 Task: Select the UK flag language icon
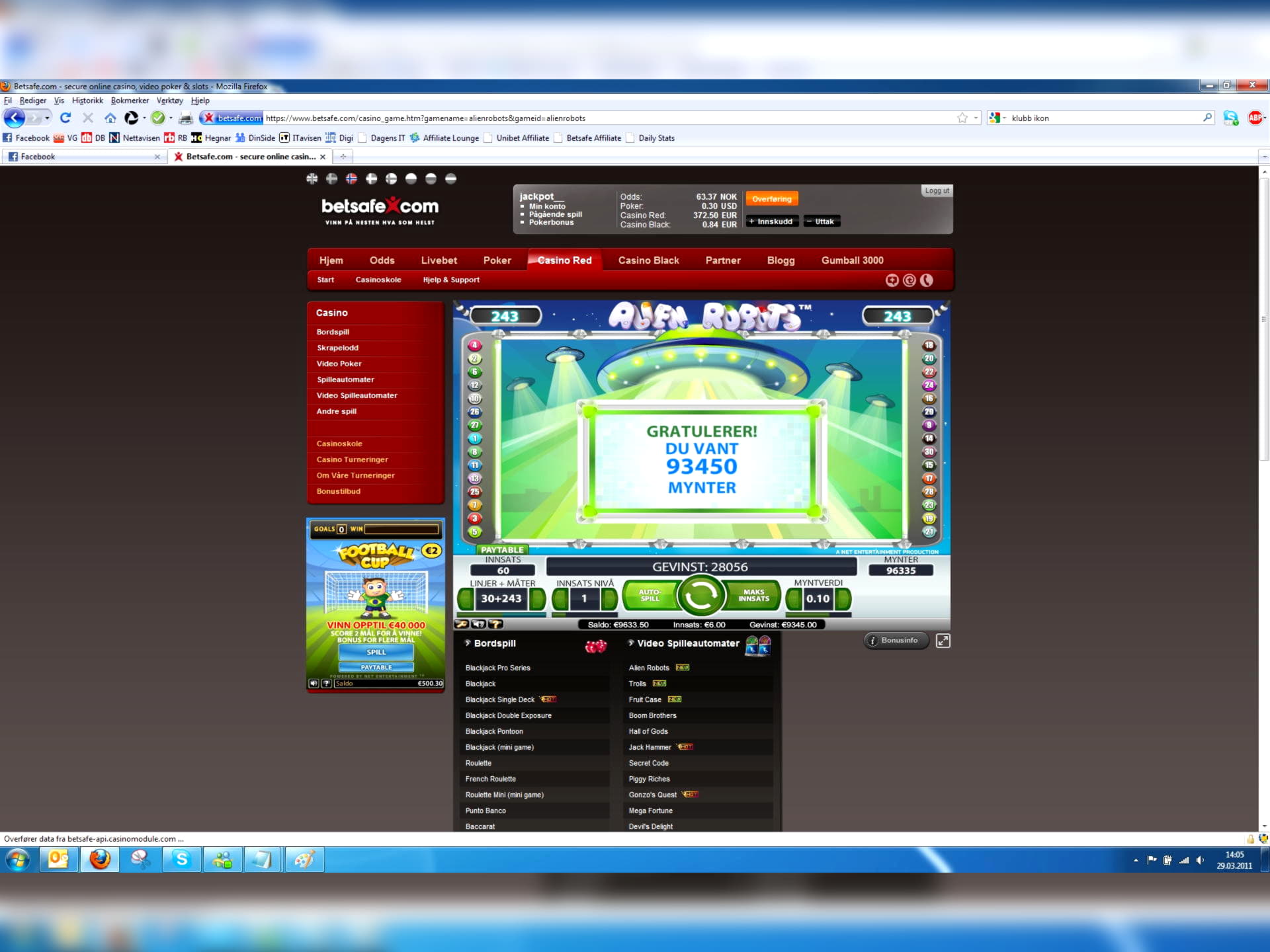(x=312, y=178)
